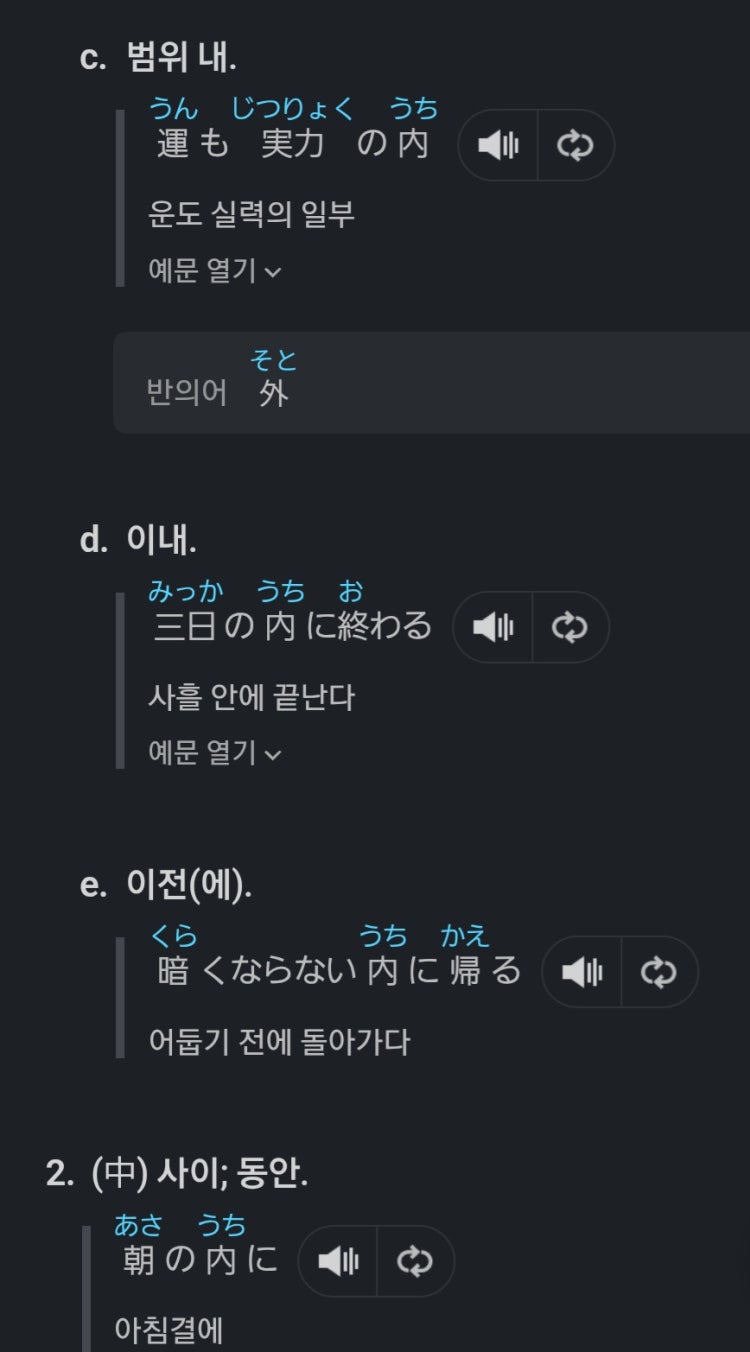The width and height of the screenshot is (750, 1352).
Task: Select the 반의어 label box
Action: point(431,382)
